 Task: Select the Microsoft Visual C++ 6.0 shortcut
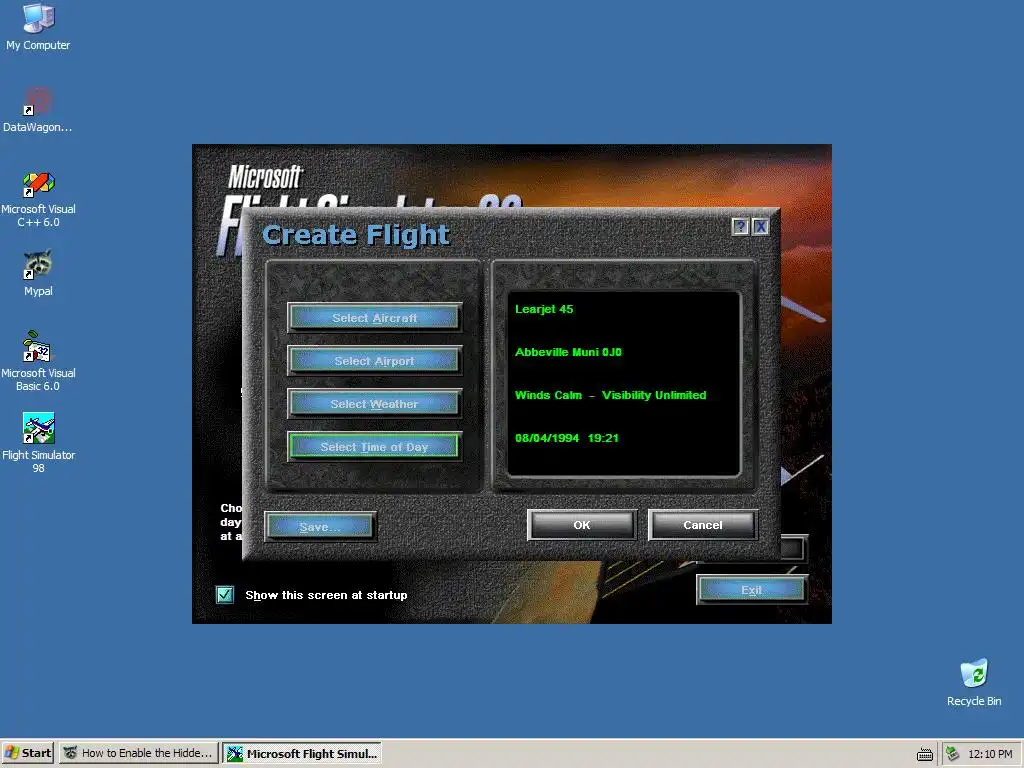pos(38,199)
